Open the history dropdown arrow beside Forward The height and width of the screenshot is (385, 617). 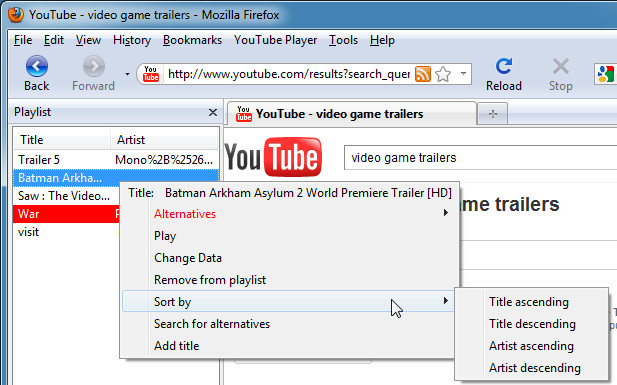point(127,74)
